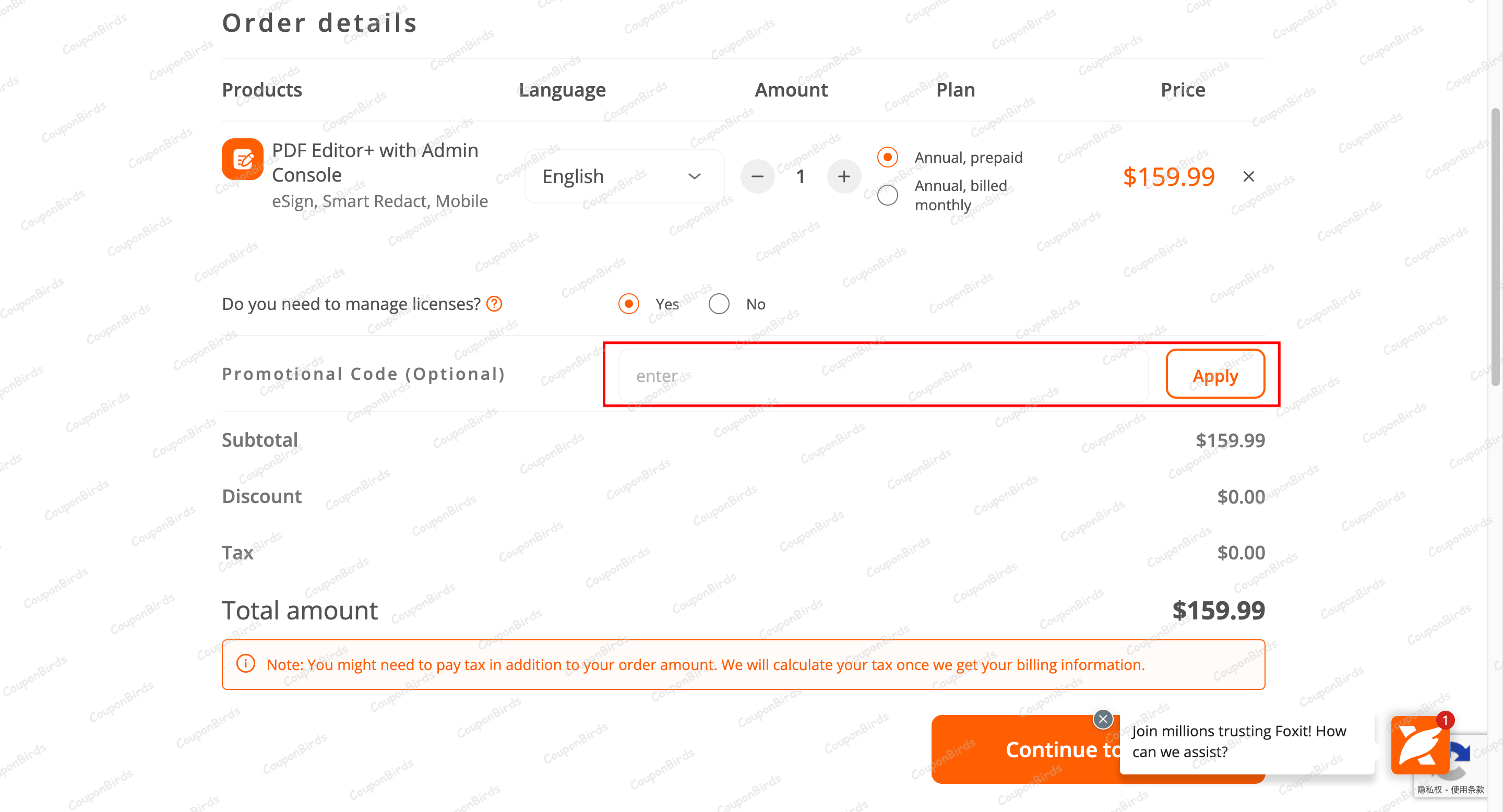Decrease the product quantity

point(757,176)
